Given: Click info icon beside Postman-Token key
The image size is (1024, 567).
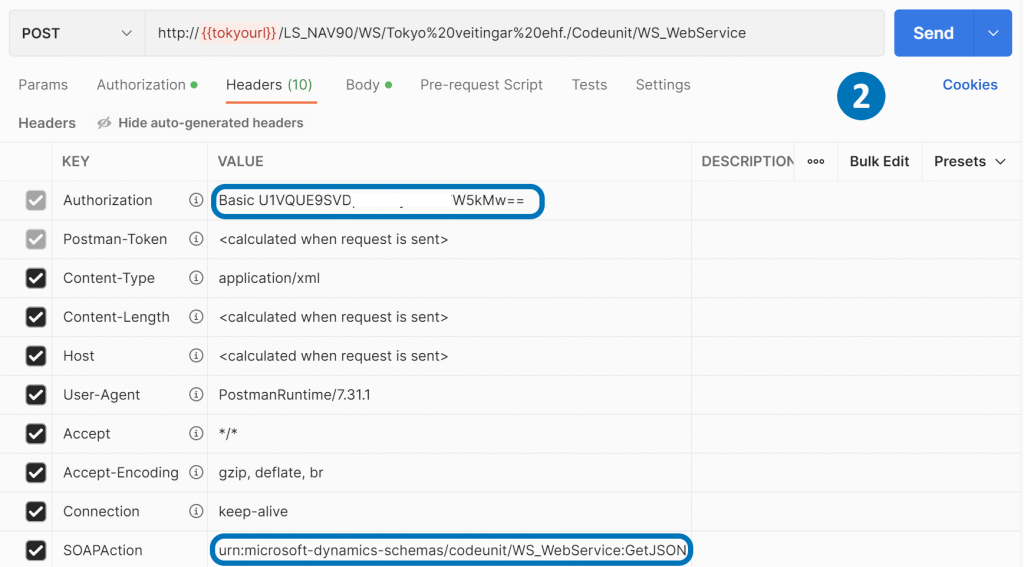Looking at the screenshot, I should pos(196,240).
